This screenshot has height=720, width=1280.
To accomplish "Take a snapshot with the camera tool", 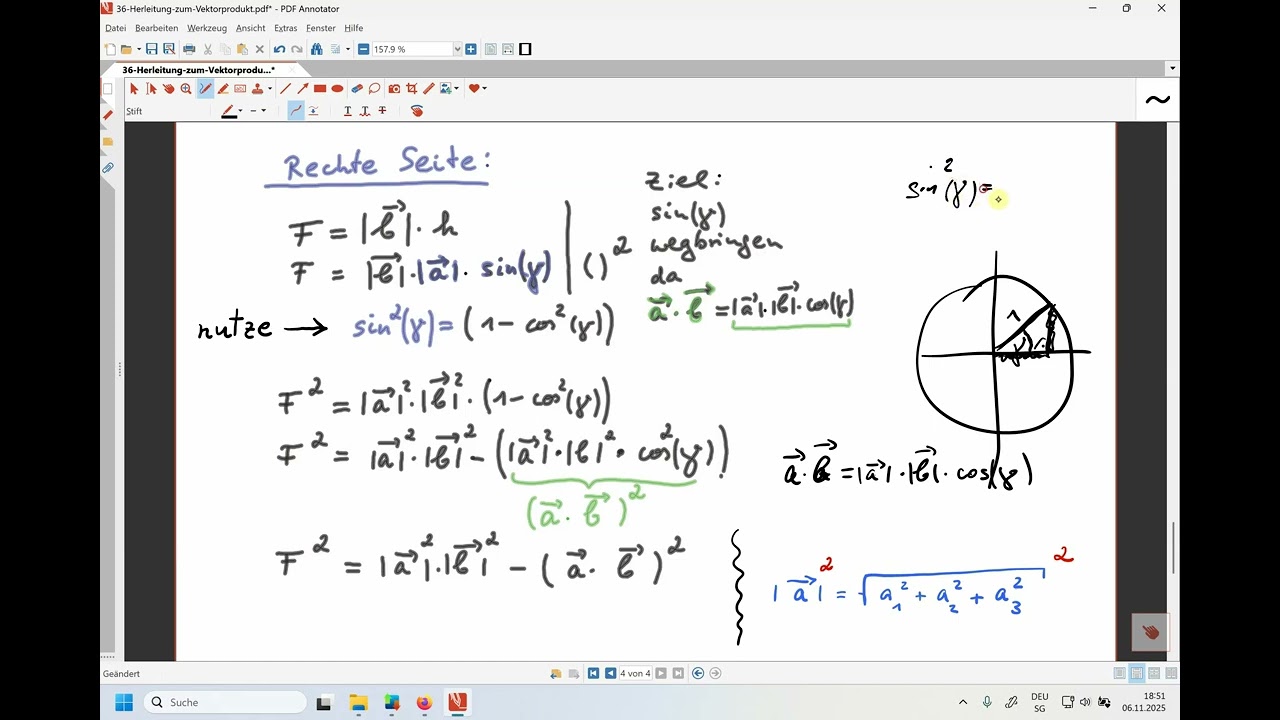I will click(394, 88).
